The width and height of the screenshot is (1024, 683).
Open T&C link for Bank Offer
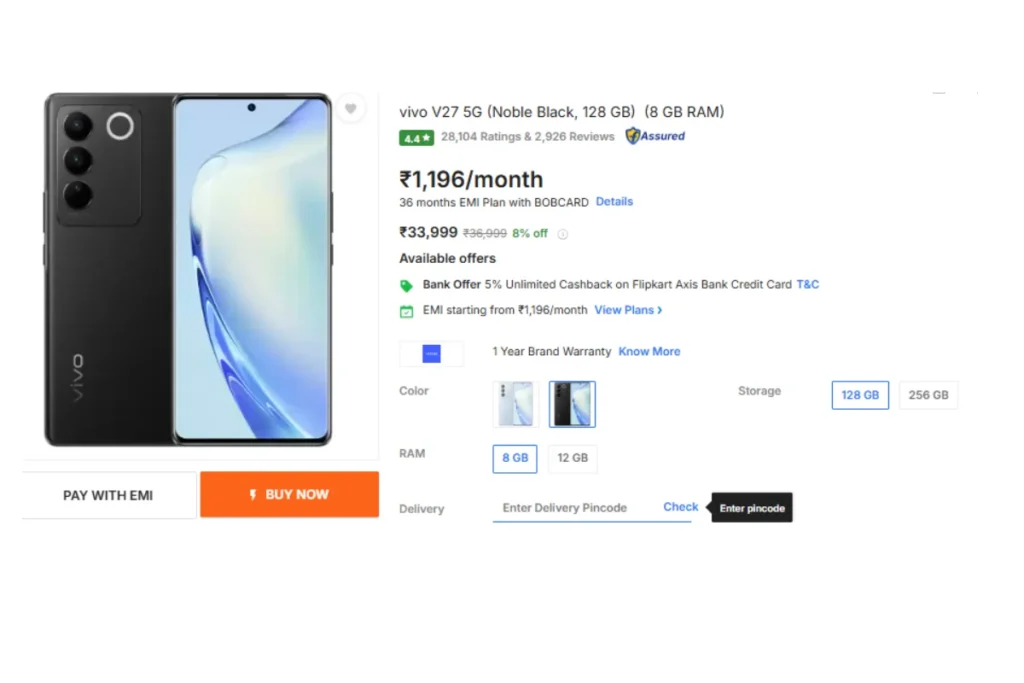tap(807, 285)
